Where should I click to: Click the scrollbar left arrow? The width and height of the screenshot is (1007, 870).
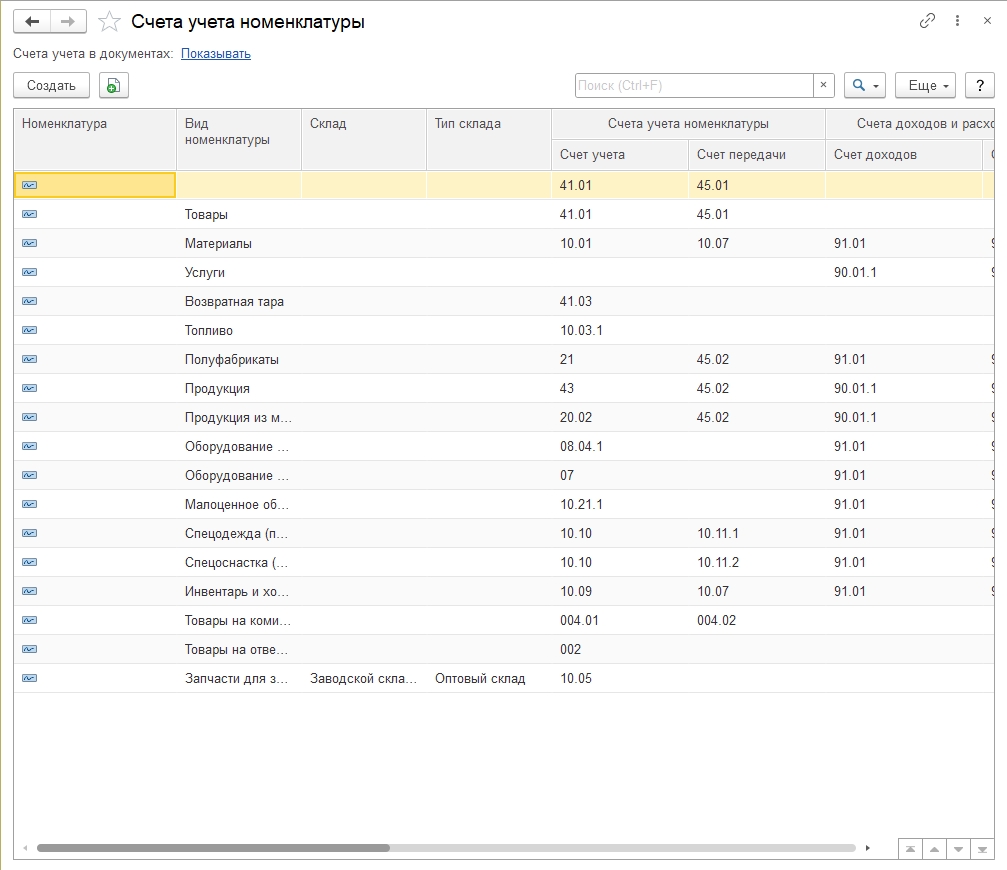(x=25, y=848)
